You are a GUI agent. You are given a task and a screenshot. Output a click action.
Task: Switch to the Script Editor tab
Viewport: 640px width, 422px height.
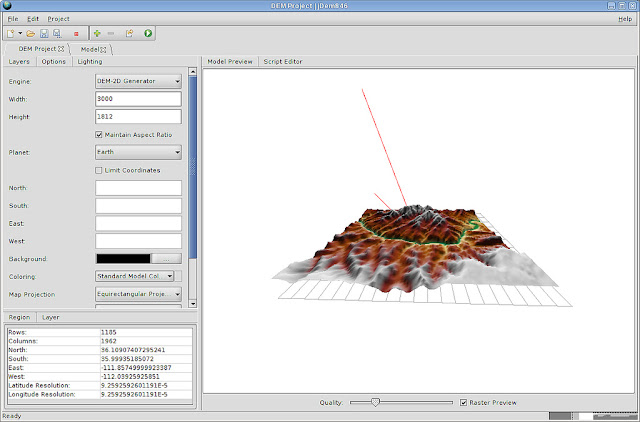[x=283, y=62]
